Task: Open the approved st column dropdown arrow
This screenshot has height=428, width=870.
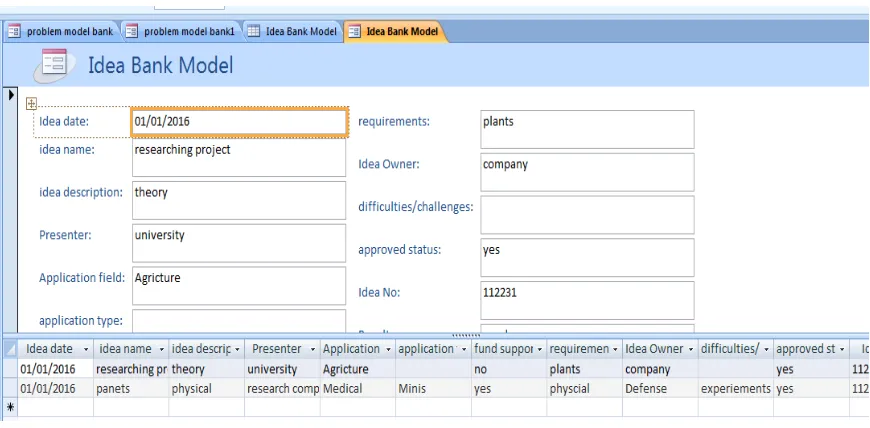Action: [x=842, y=350]
